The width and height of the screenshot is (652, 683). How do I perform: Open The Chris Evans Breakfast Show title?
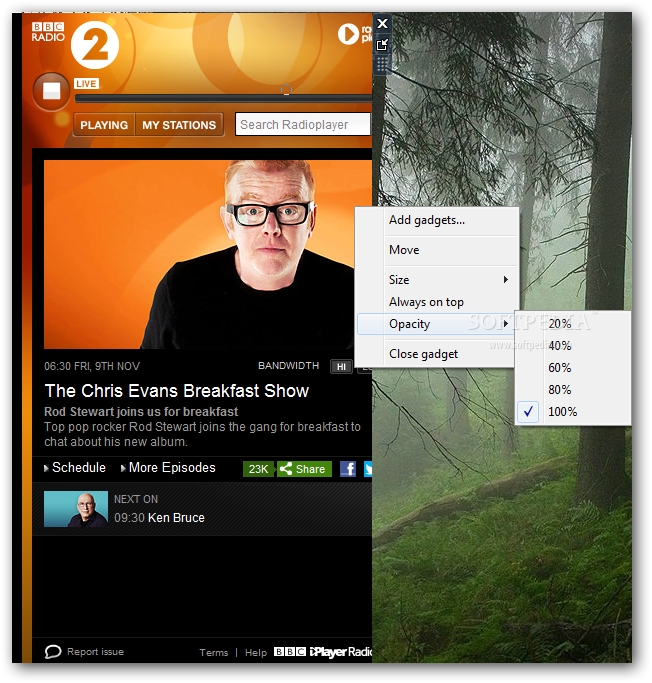pyautogui.click(x=177, y=391)
